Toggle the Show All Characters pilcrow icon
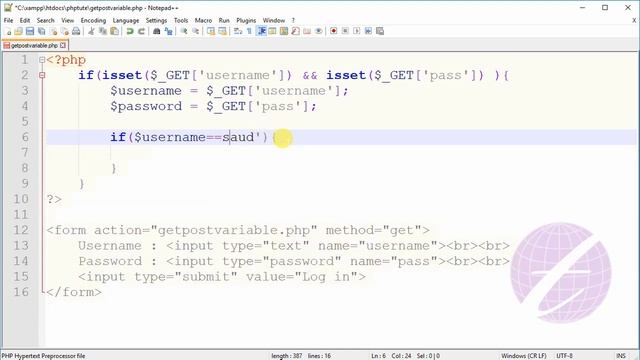The width and height of the screenshot is (640, 360). point(249,31)
